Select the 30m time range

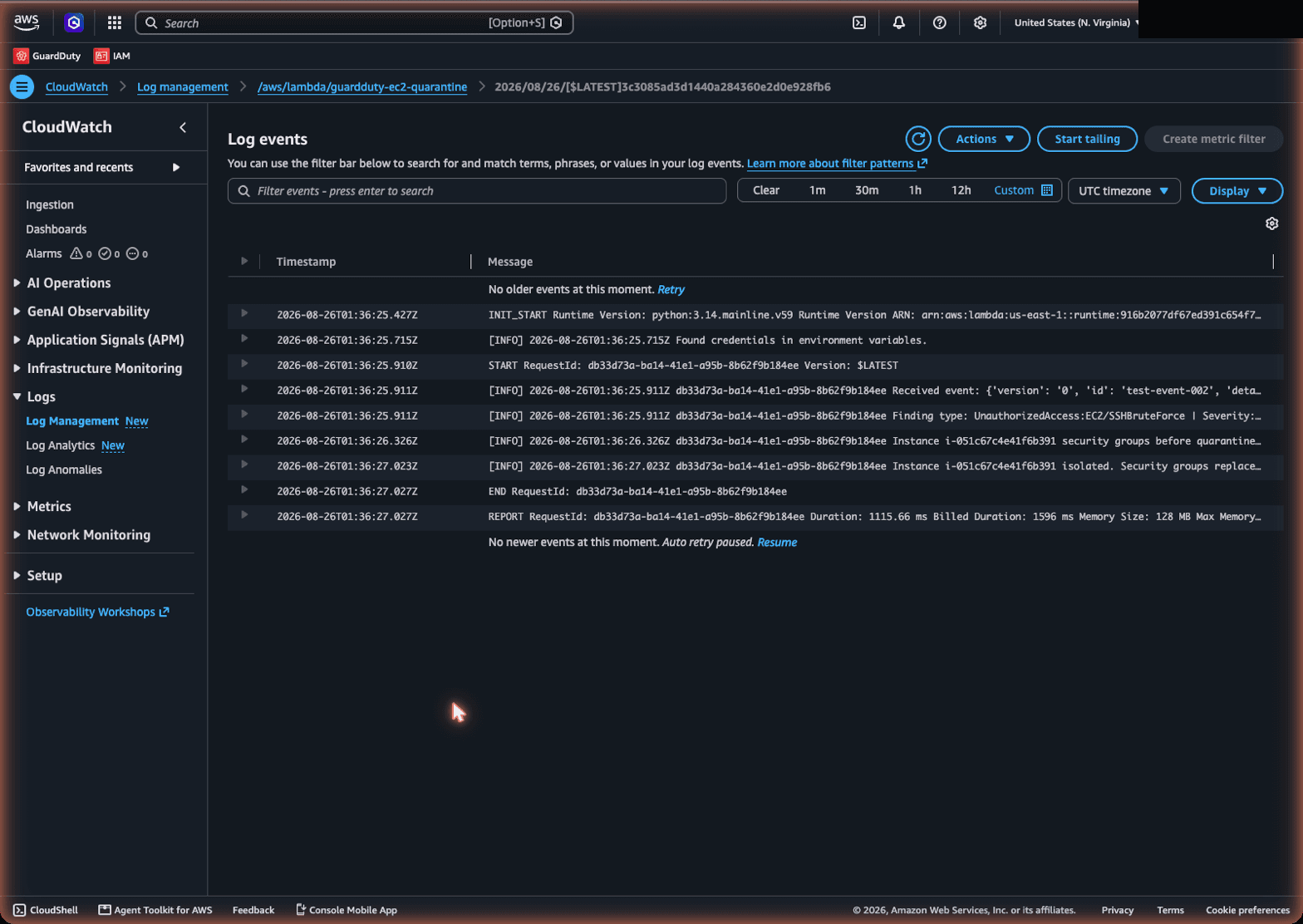867,190
